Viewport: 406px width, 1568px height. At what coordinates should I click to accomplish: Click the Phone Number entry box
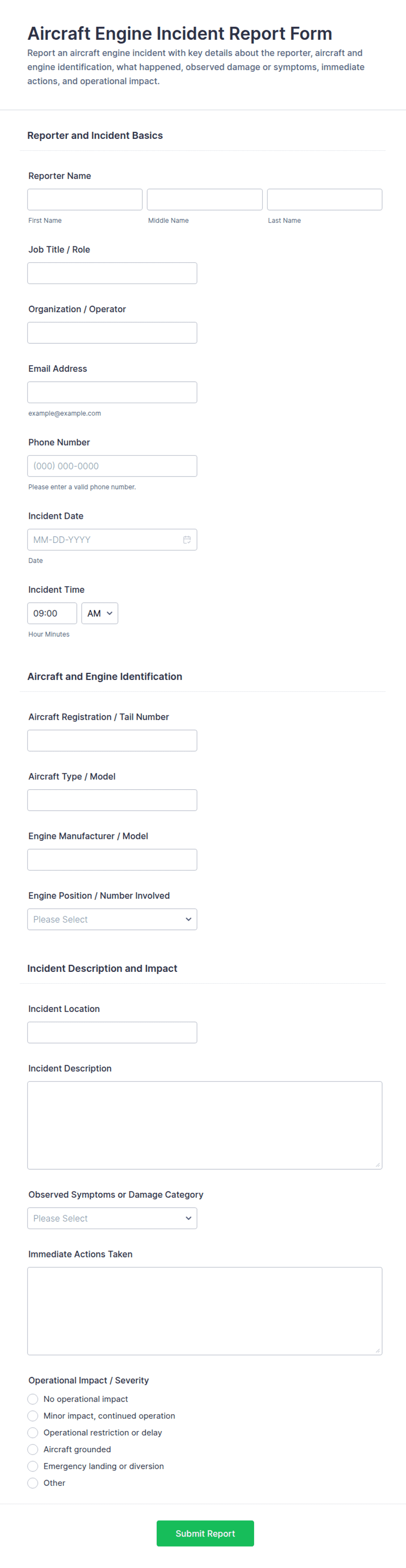pyautogui.click(x=112, y=466)
